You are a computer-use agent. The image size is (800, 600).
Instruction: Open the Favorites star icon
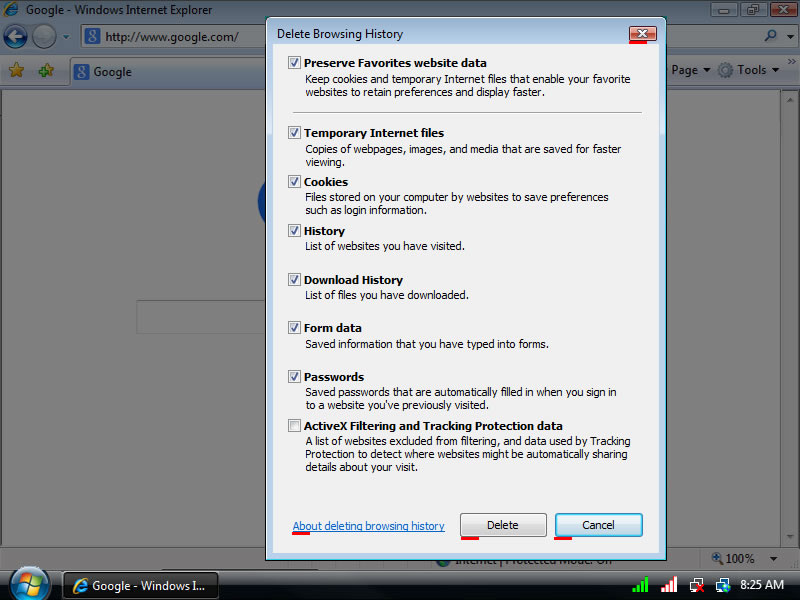(17, 71)
